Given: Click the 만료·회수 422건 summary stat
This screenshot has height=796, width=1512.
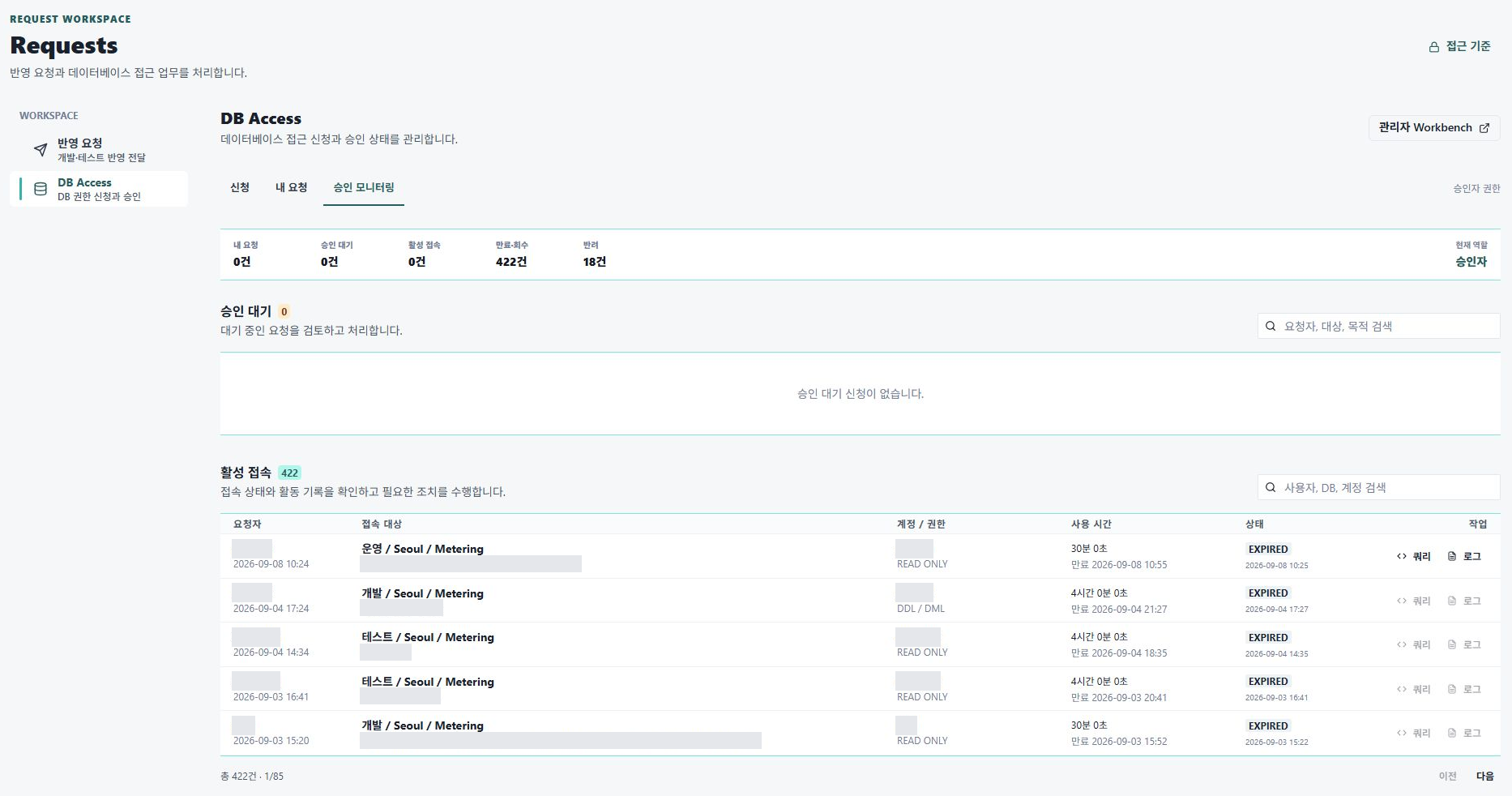Looking at the screenshot, I should tap(511, 255).
